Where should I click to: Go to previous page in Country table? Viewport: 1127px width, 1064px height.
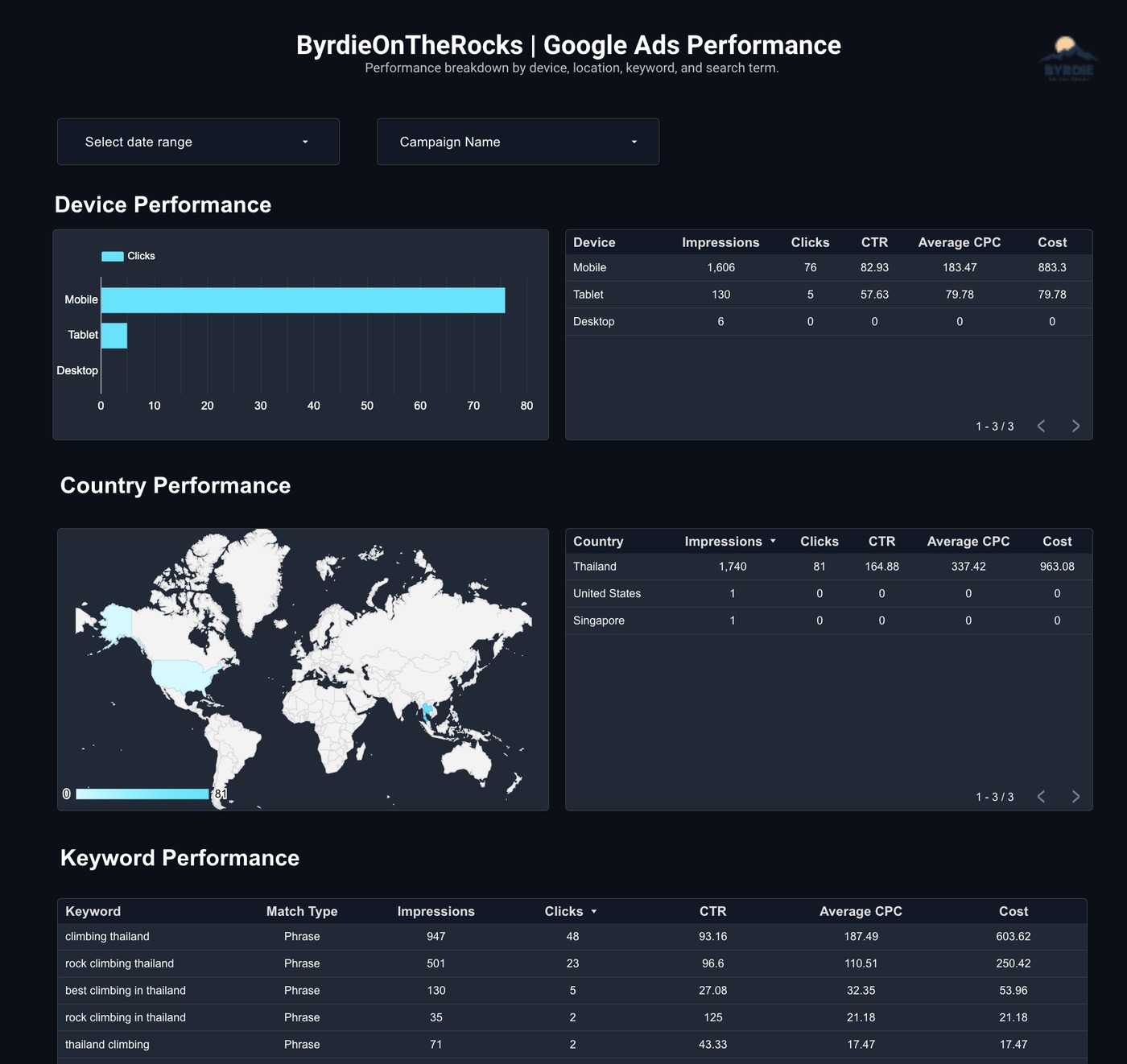pyautogui.click(x=1041, y=796)
